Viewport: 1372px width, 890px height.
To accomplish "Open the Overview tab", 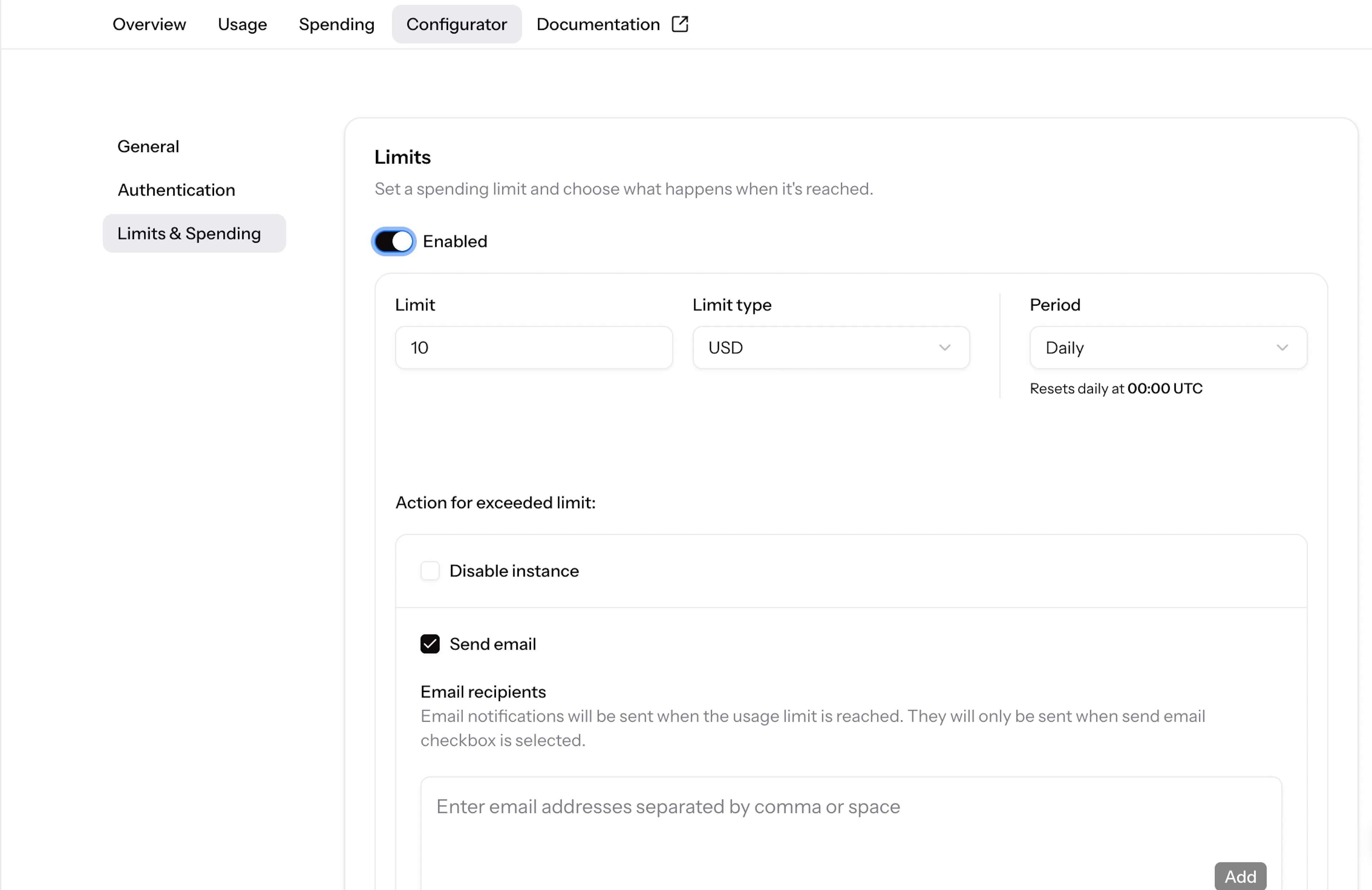I will 149,24.
